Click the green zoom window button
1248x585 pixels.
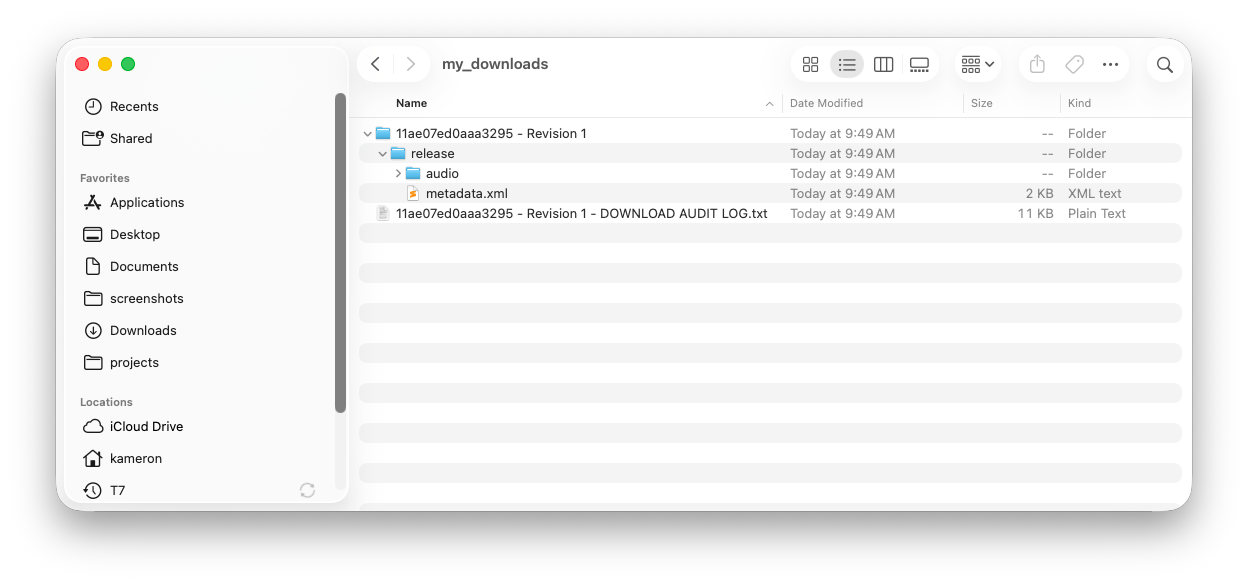128,64
